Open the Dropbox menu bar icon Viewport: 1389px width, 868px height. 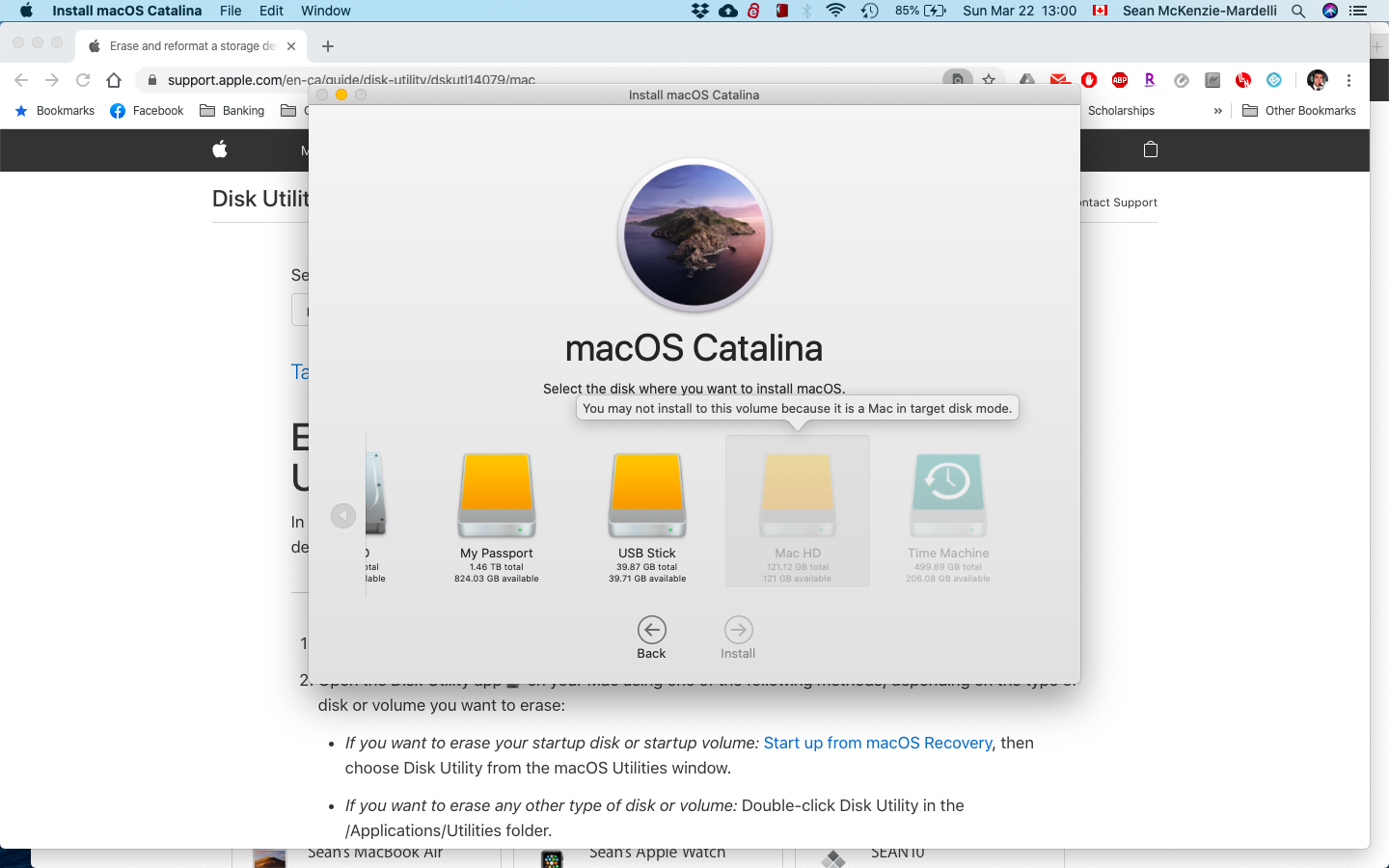(x=700, y=11)
